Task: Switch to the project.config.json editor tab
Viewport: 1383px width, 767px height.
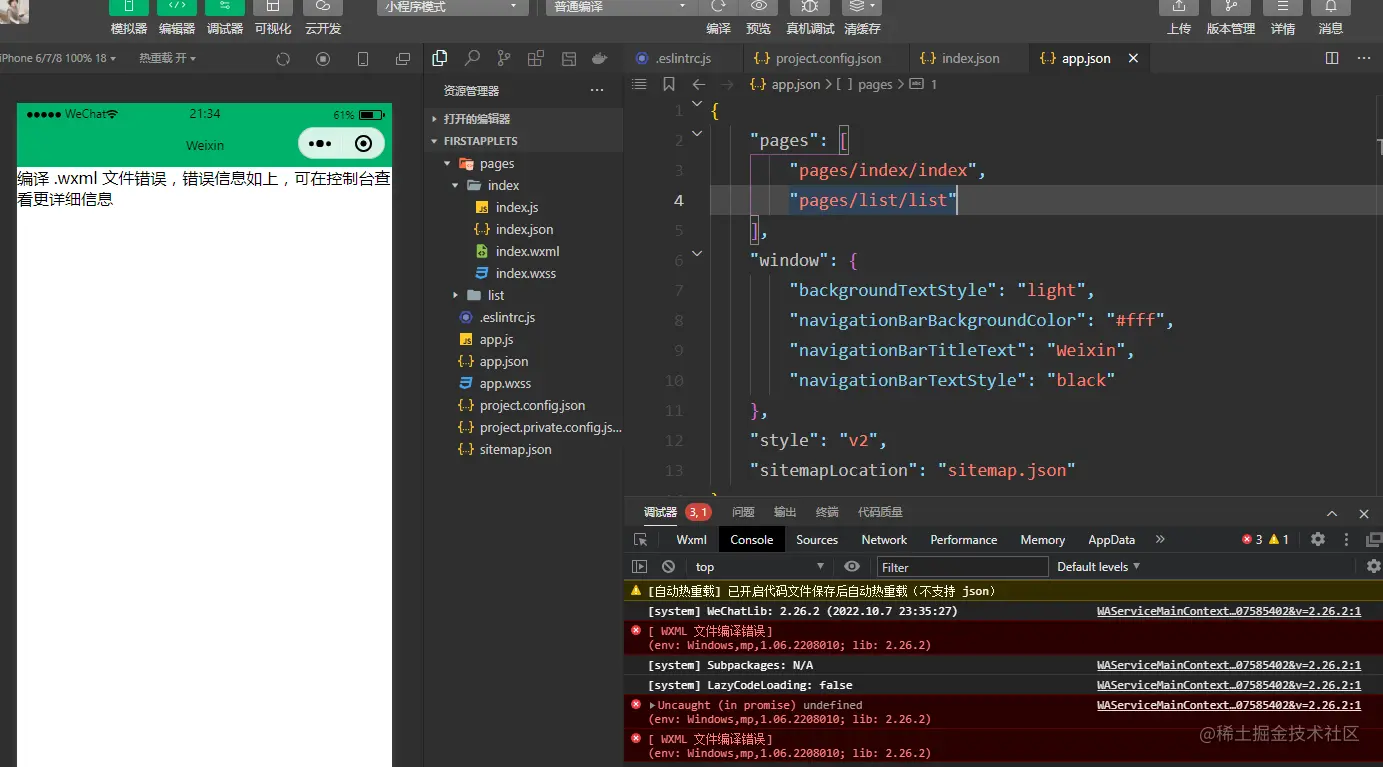Action: point(827,59)
